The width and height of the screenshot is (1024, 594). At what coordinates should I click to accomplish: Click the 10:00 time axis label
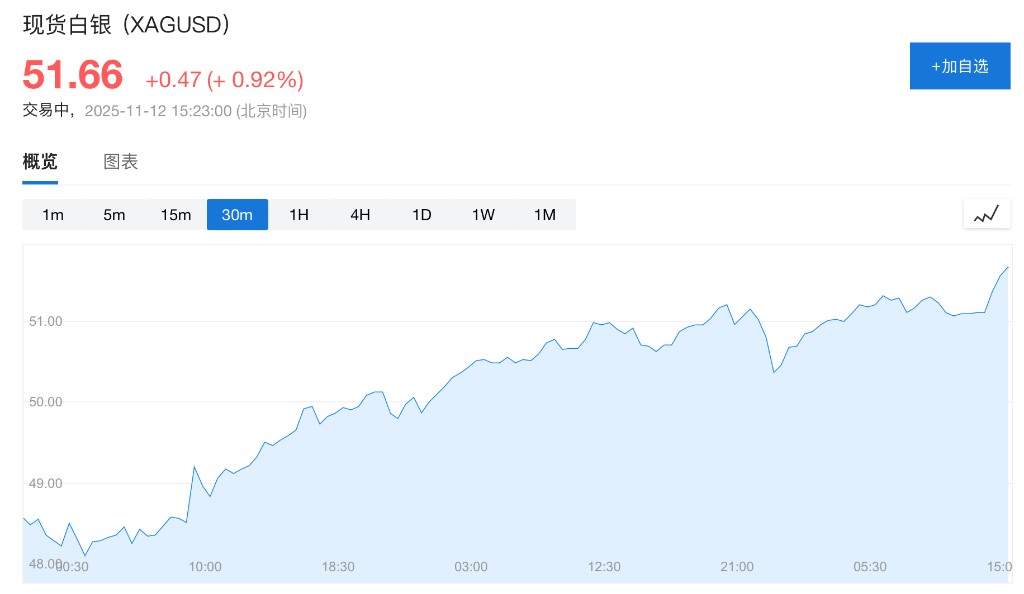205,566
